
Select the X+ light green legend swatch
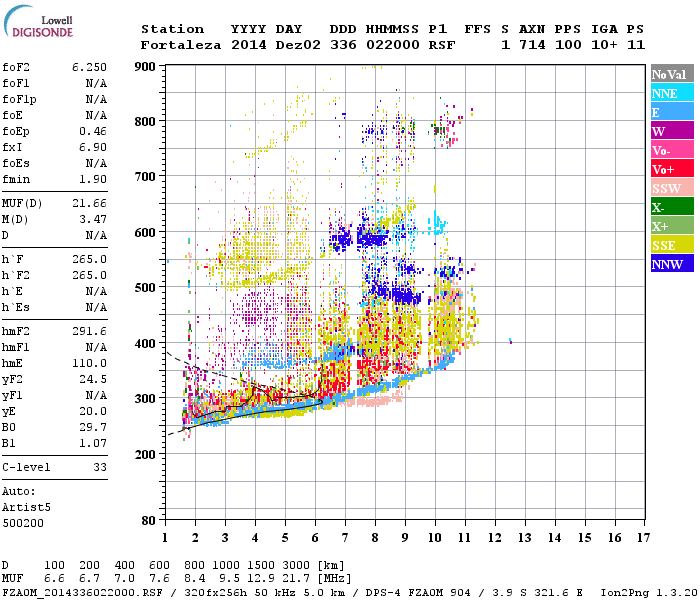pyautogui.click(x=672, y=225)
